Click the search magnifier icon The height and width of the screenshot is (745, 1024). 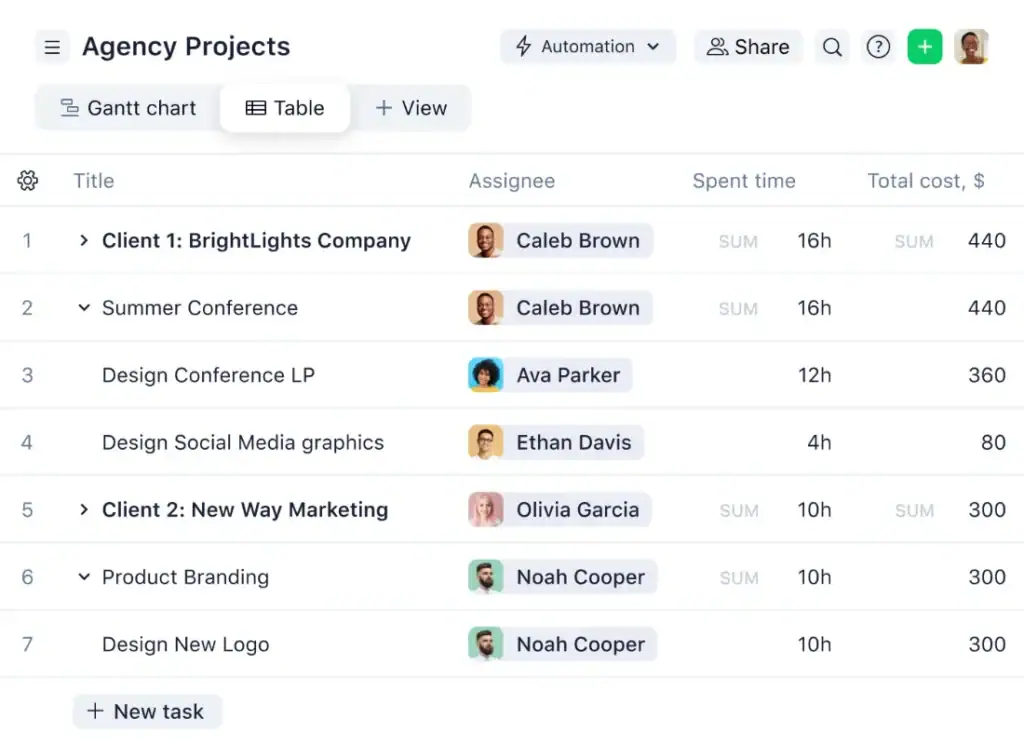tap(832, 46)
